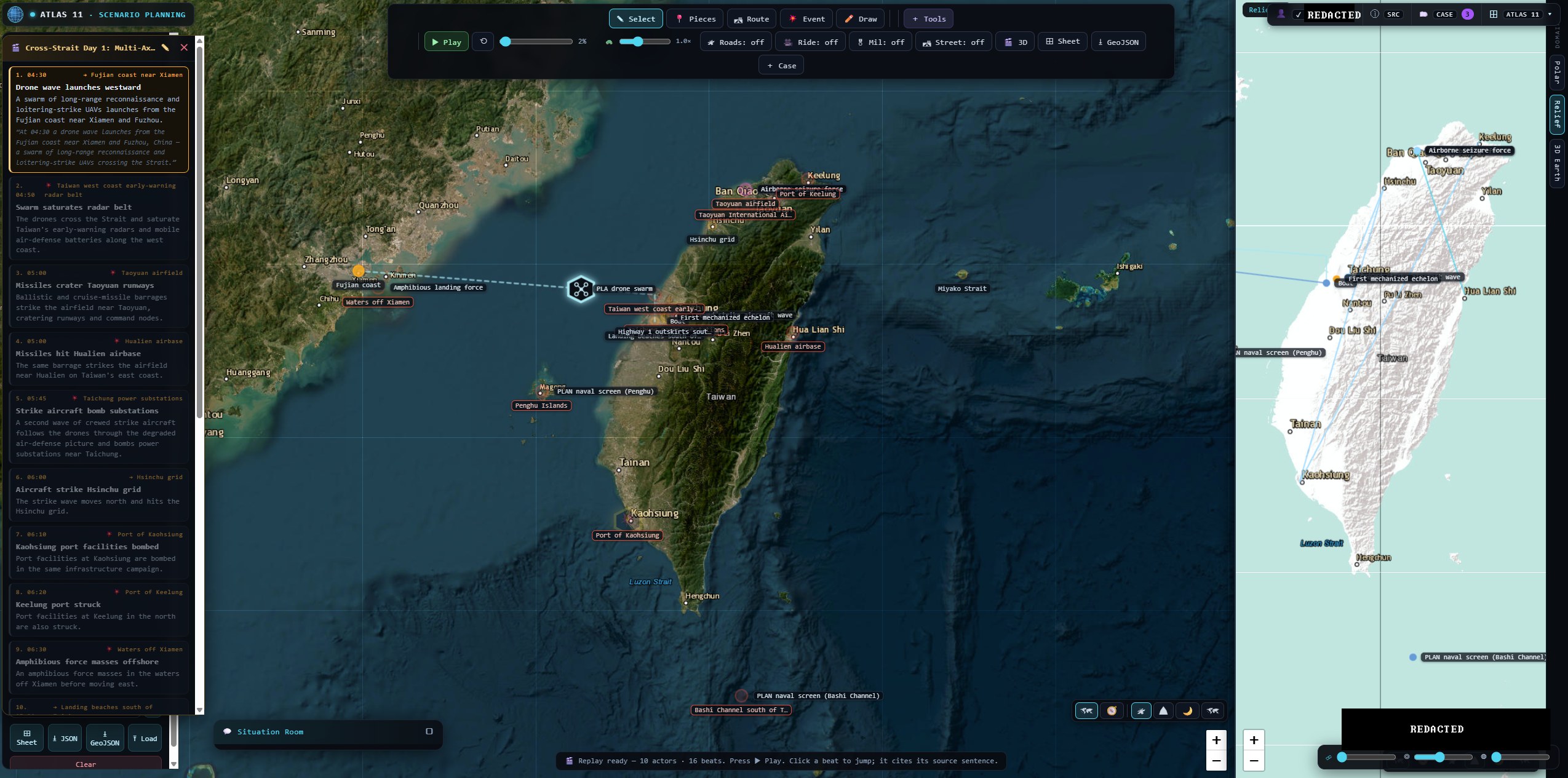Switch to moon night map style
The height and width of the screenshot is (778, 1568).
pos(1187,710)
